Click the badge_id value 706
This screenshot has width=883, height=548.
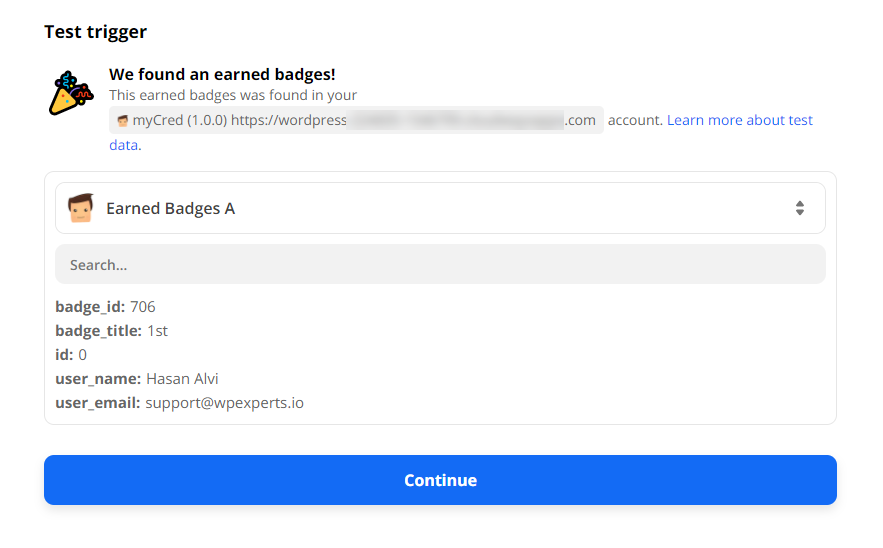click(143, 307)
